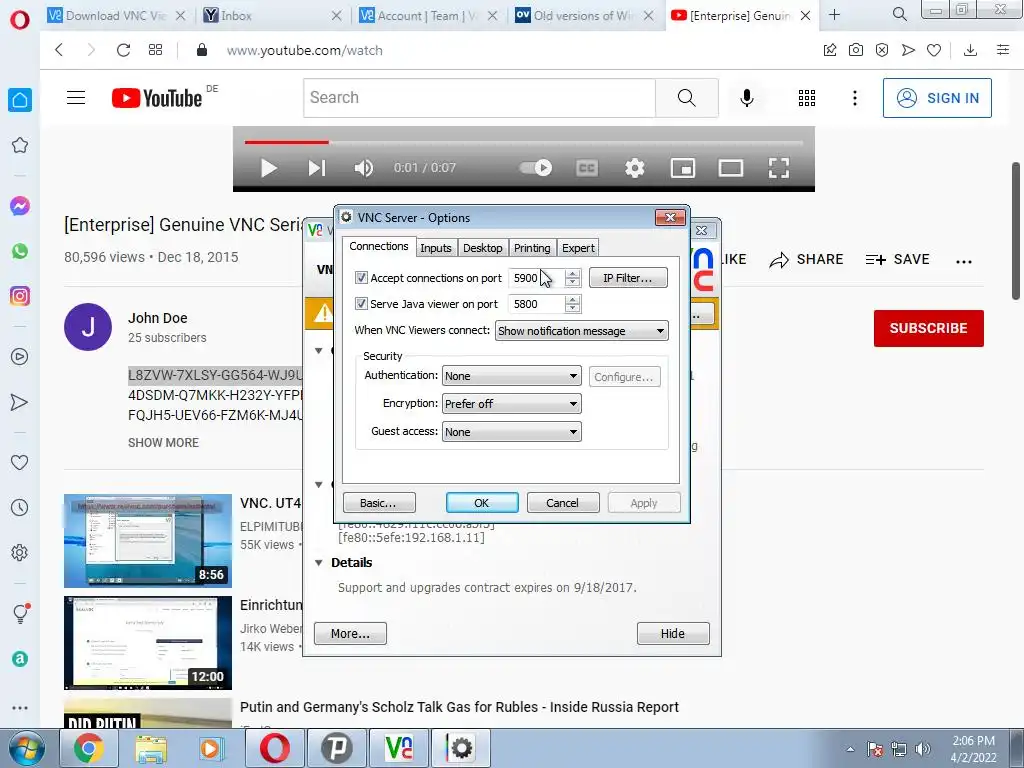Click IP Filter button

(x=628, y=278)
